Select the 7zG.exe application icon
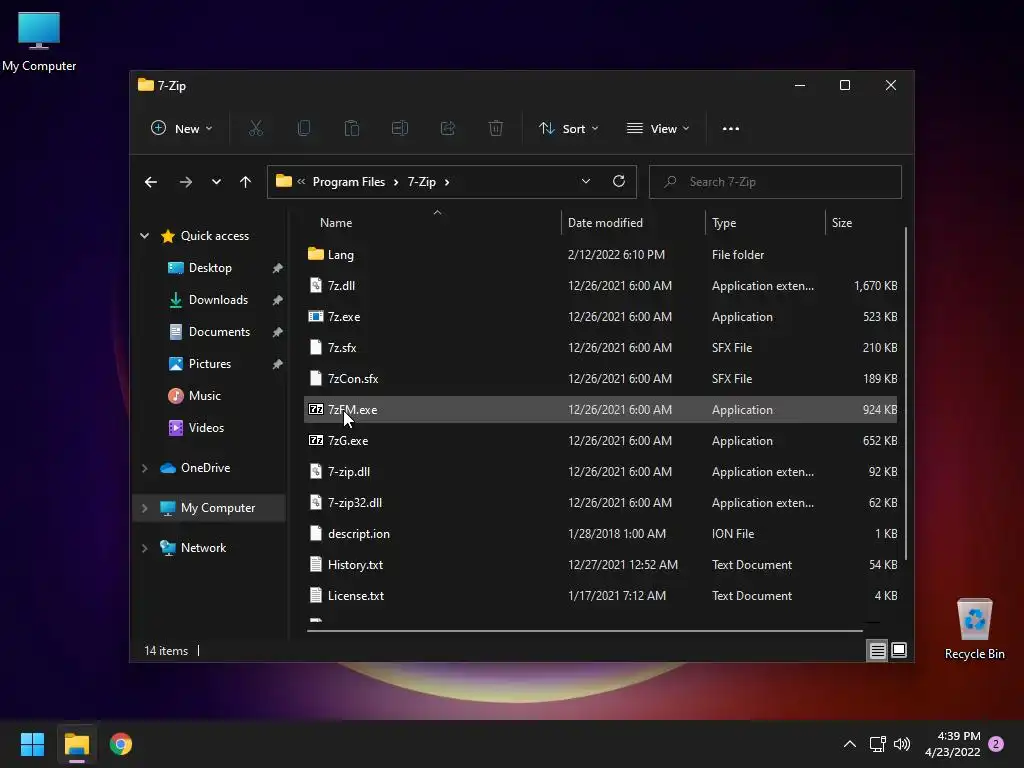1024x768 pixels. tap(315, 440)
